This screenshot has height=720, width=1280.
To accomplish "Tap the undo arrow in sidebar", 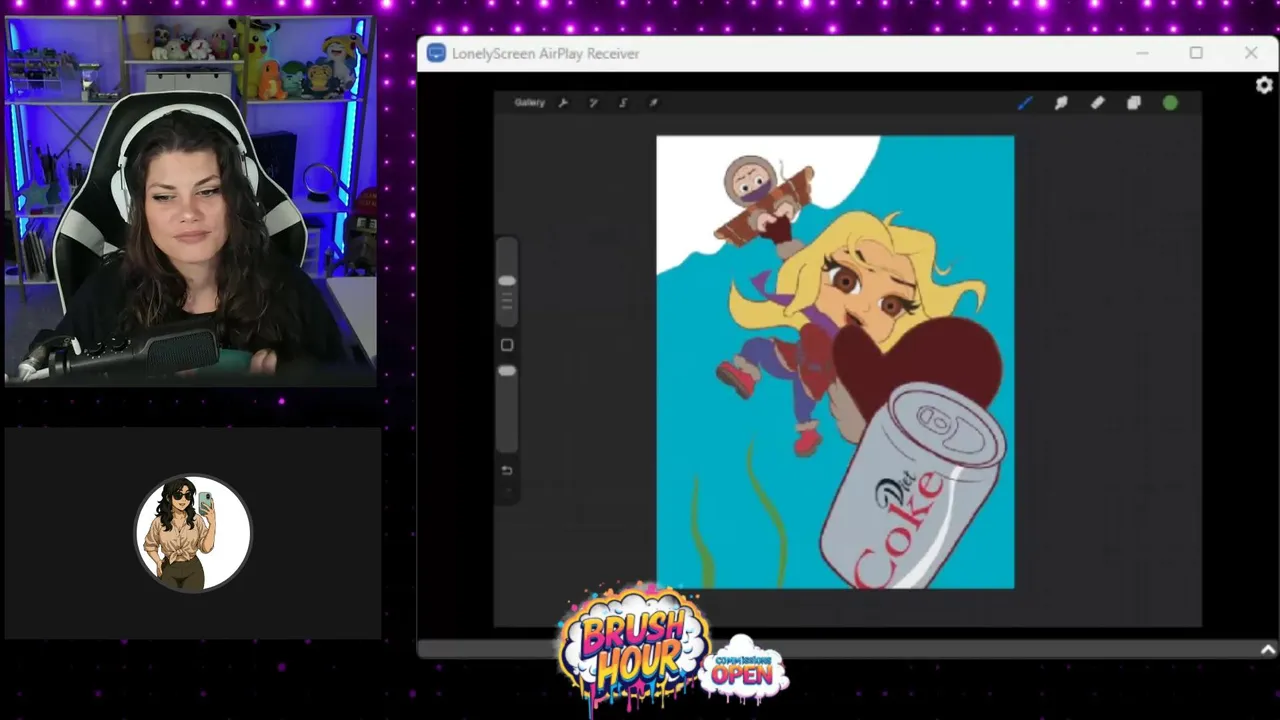I will pos(507,470).
